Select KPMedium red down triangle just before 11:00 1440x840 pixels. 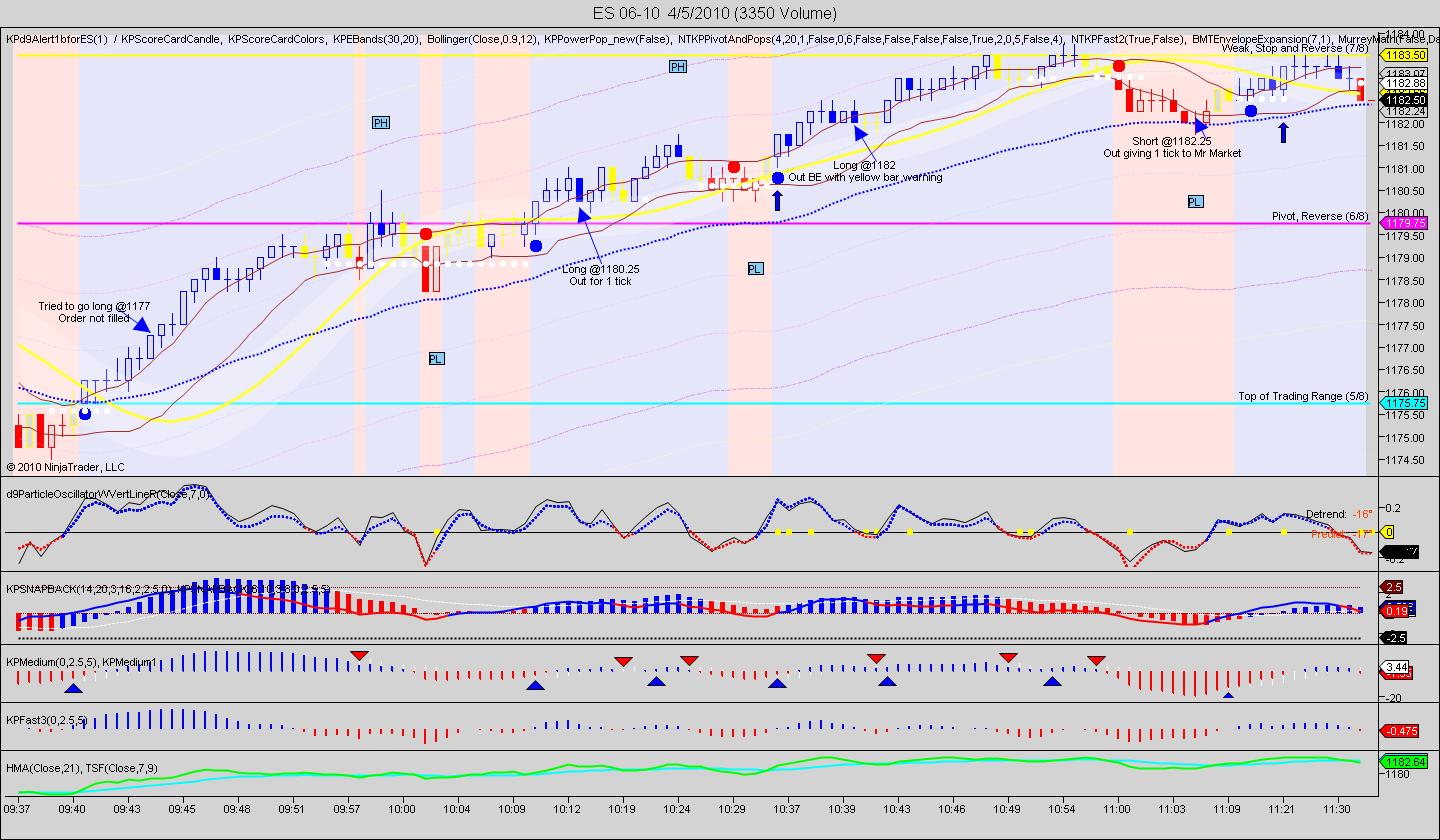[x=1097, y=660]
